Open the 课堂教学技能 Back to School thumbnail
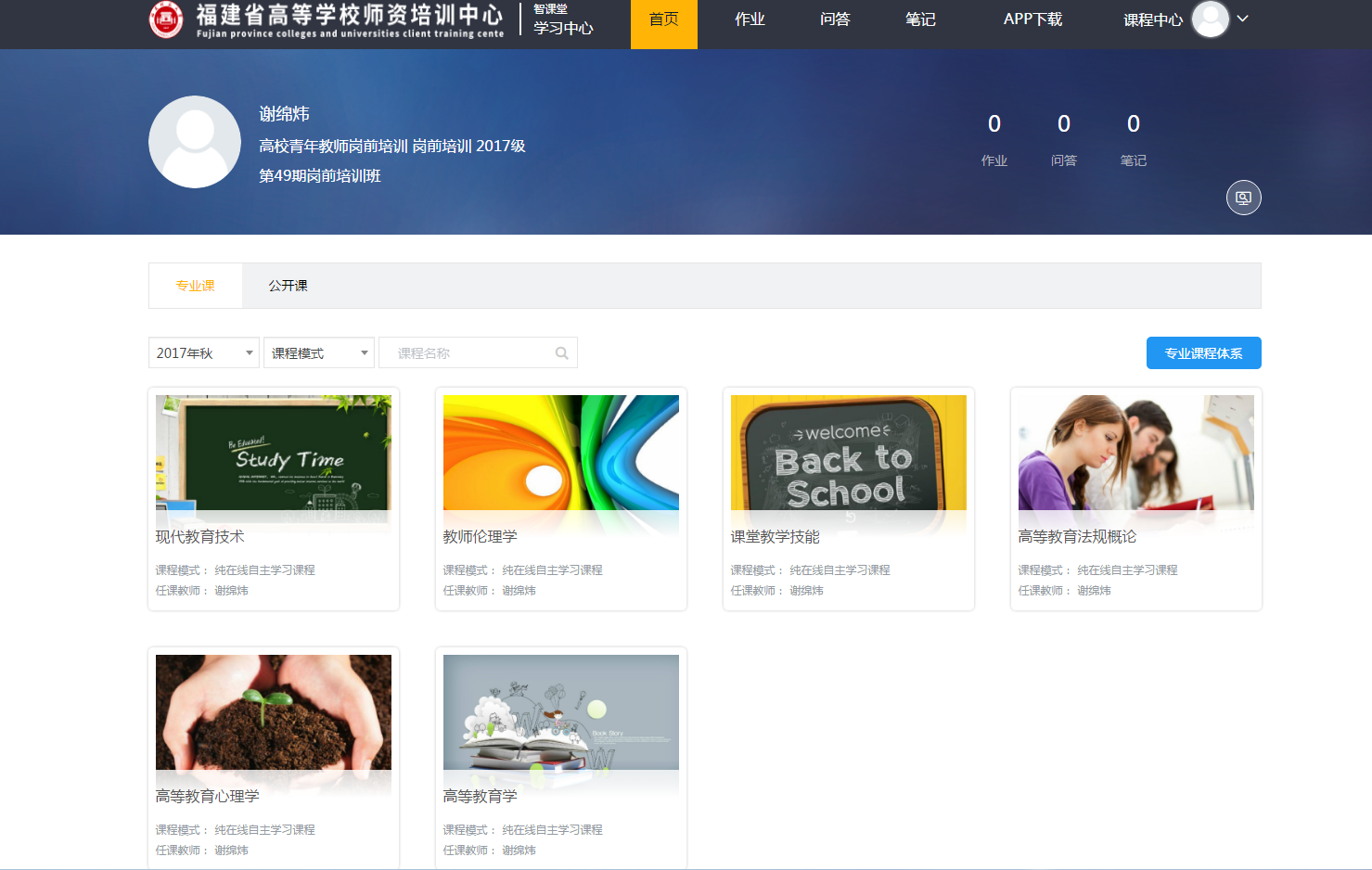 848,454
